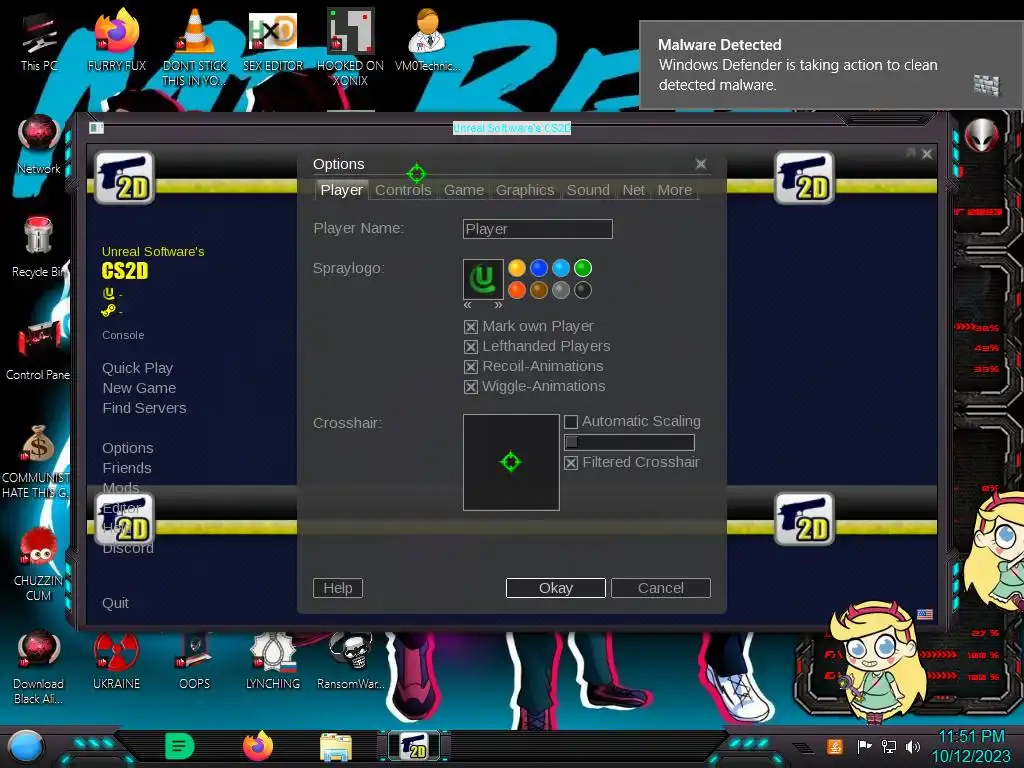
Task: Open the OOPS desktop icon
Action: click(x=195, y=661)
